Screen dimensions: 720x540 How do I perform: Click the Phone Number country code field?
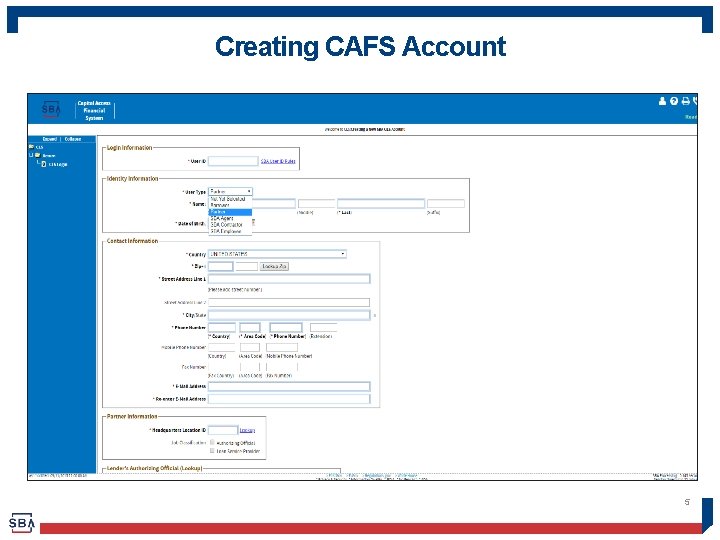(x=222, y=327)
